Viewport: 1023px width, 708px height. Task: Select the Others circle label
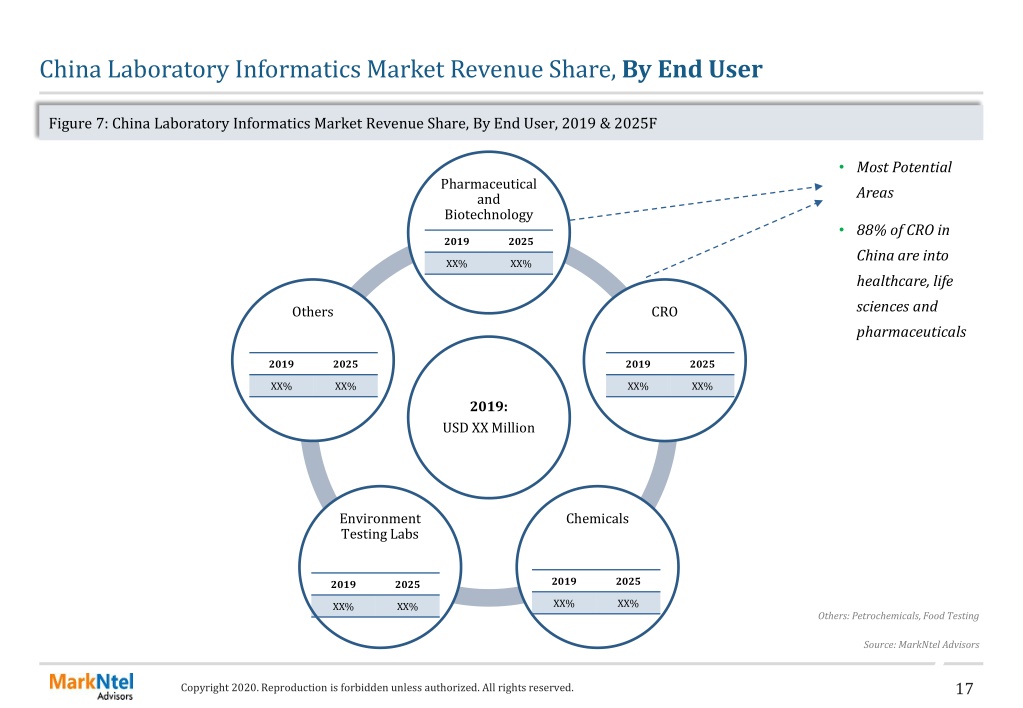(x=313, y=312)
